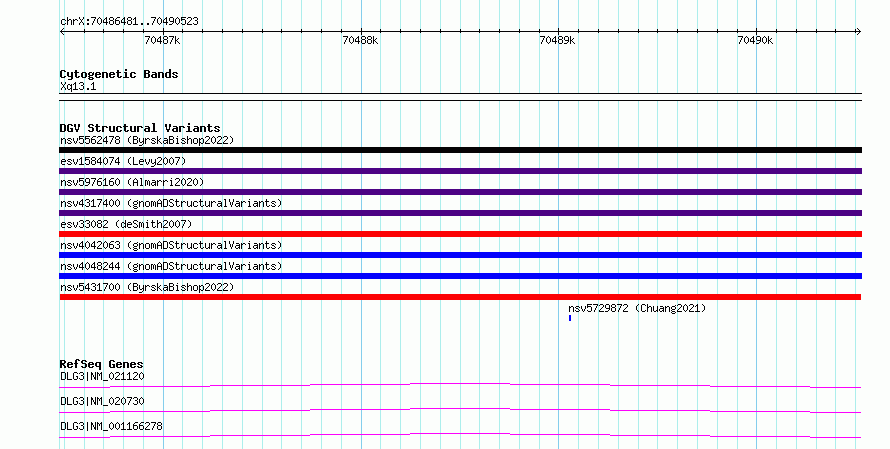Click the purple nsv4317400 variant bar
Image resolution: width=890 pixels, height=449 pixels.
[x=460, y=213]
